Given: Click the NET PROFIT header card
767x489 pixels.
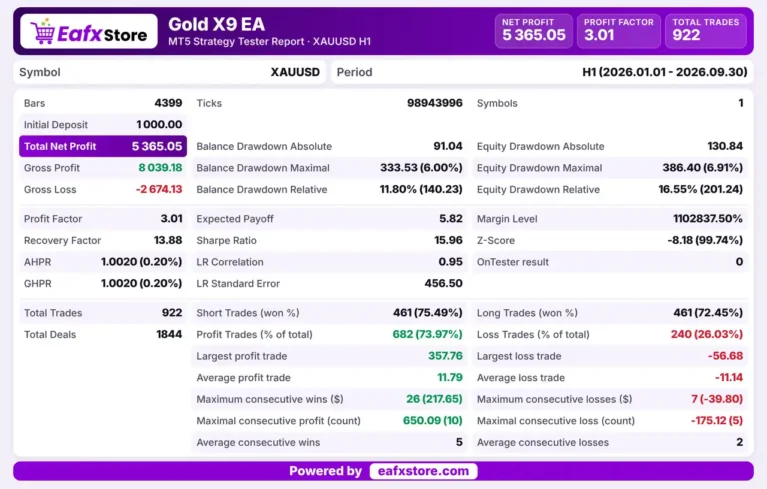Looking at the screenshot, I should (x=534, y=31).
